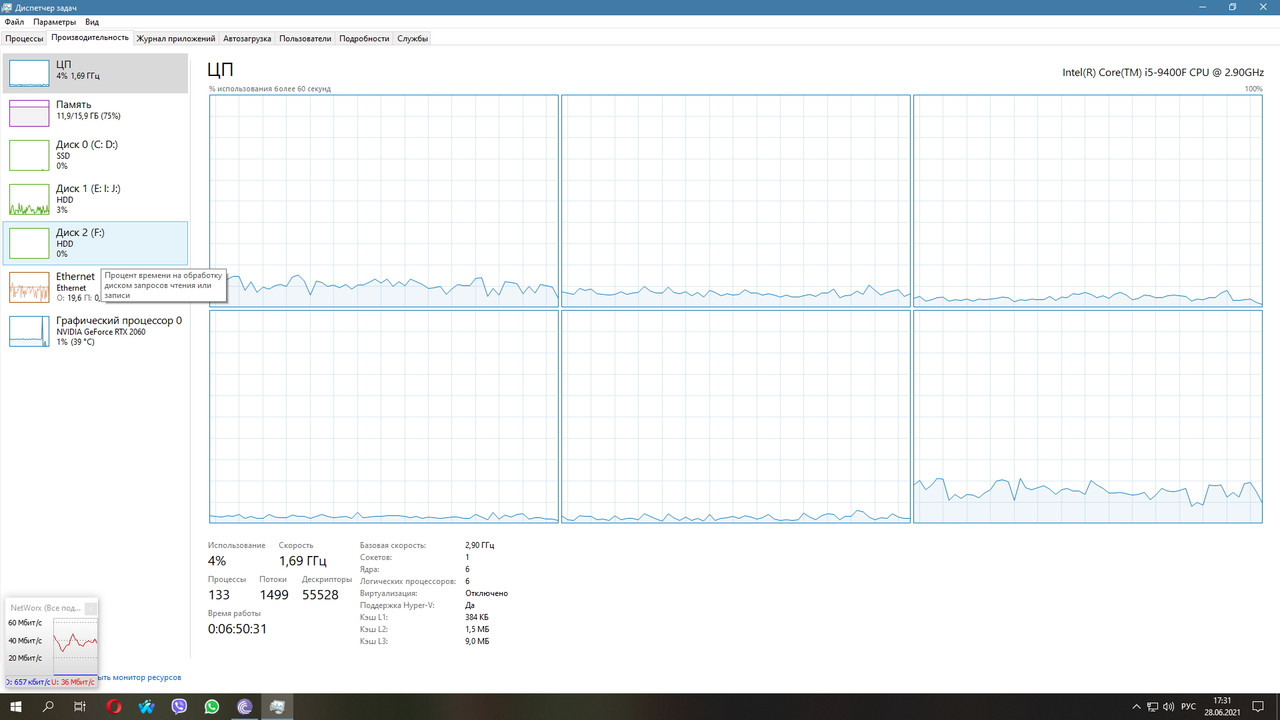1280x720 pixels.
Task: Click the Кэш L3 9,0 МБ value
Action: 477,641
